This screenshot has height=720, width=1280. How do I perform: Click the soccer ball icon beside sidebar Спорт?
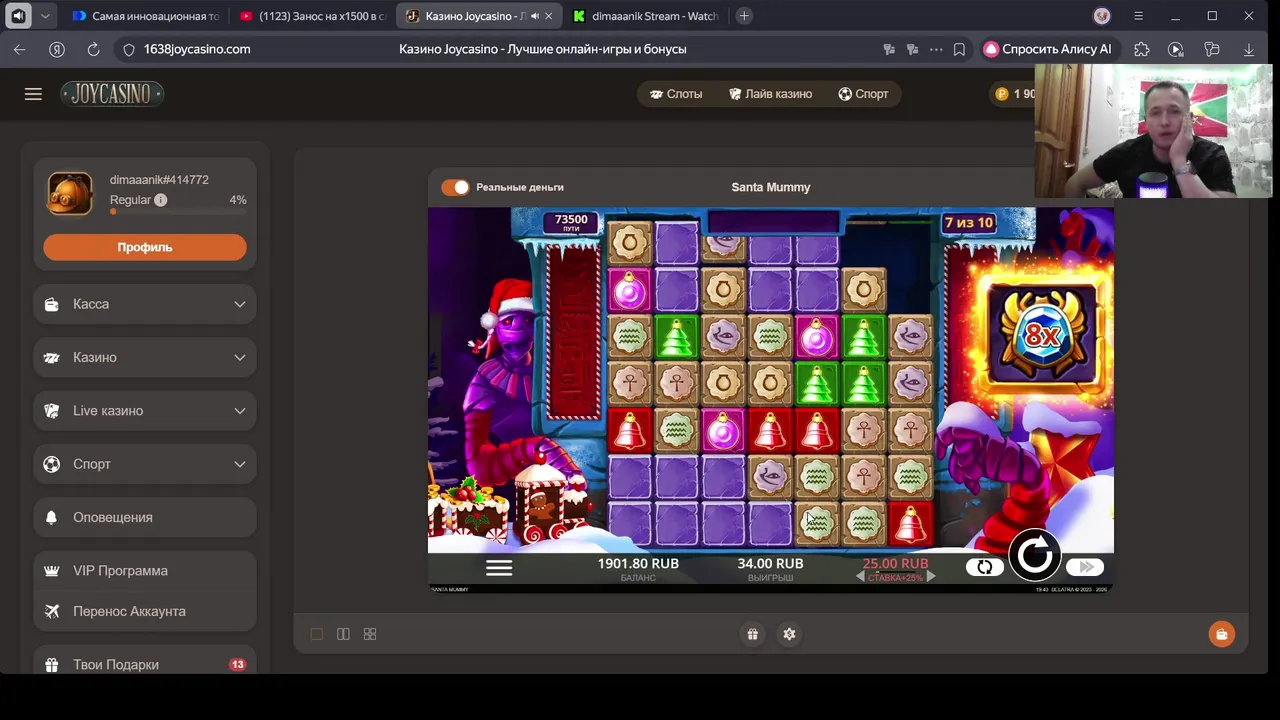52,464
